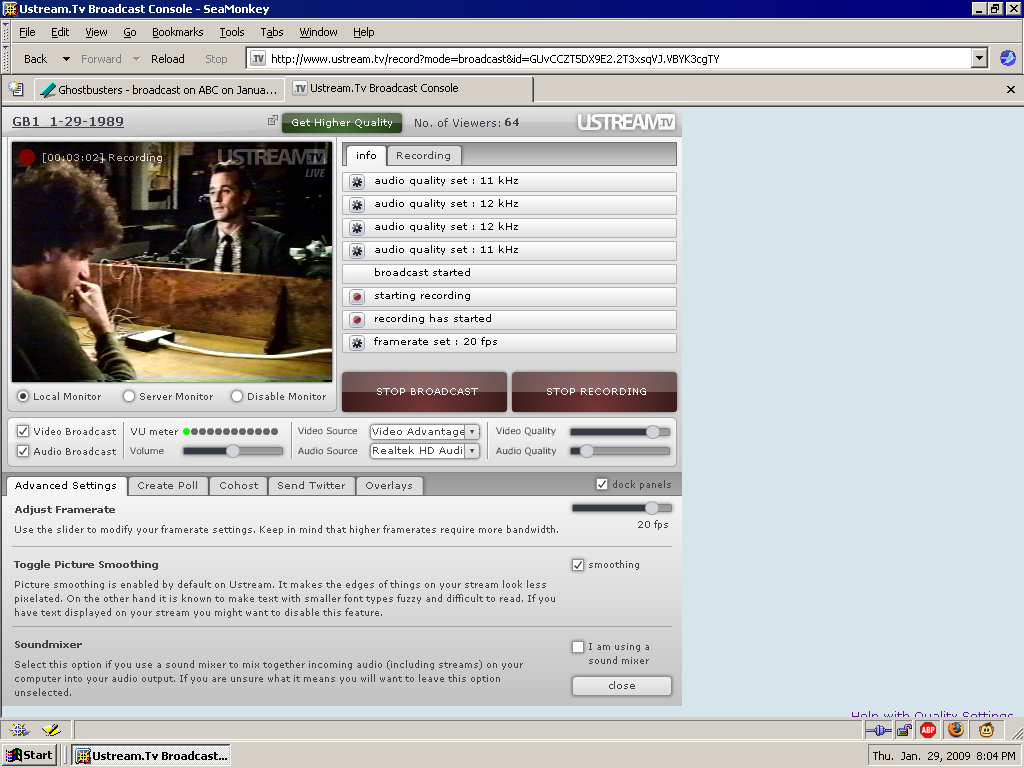Click the STOP RECORDING button
This screenshot has width=1024, height=768.
click(x=594, y=392)
